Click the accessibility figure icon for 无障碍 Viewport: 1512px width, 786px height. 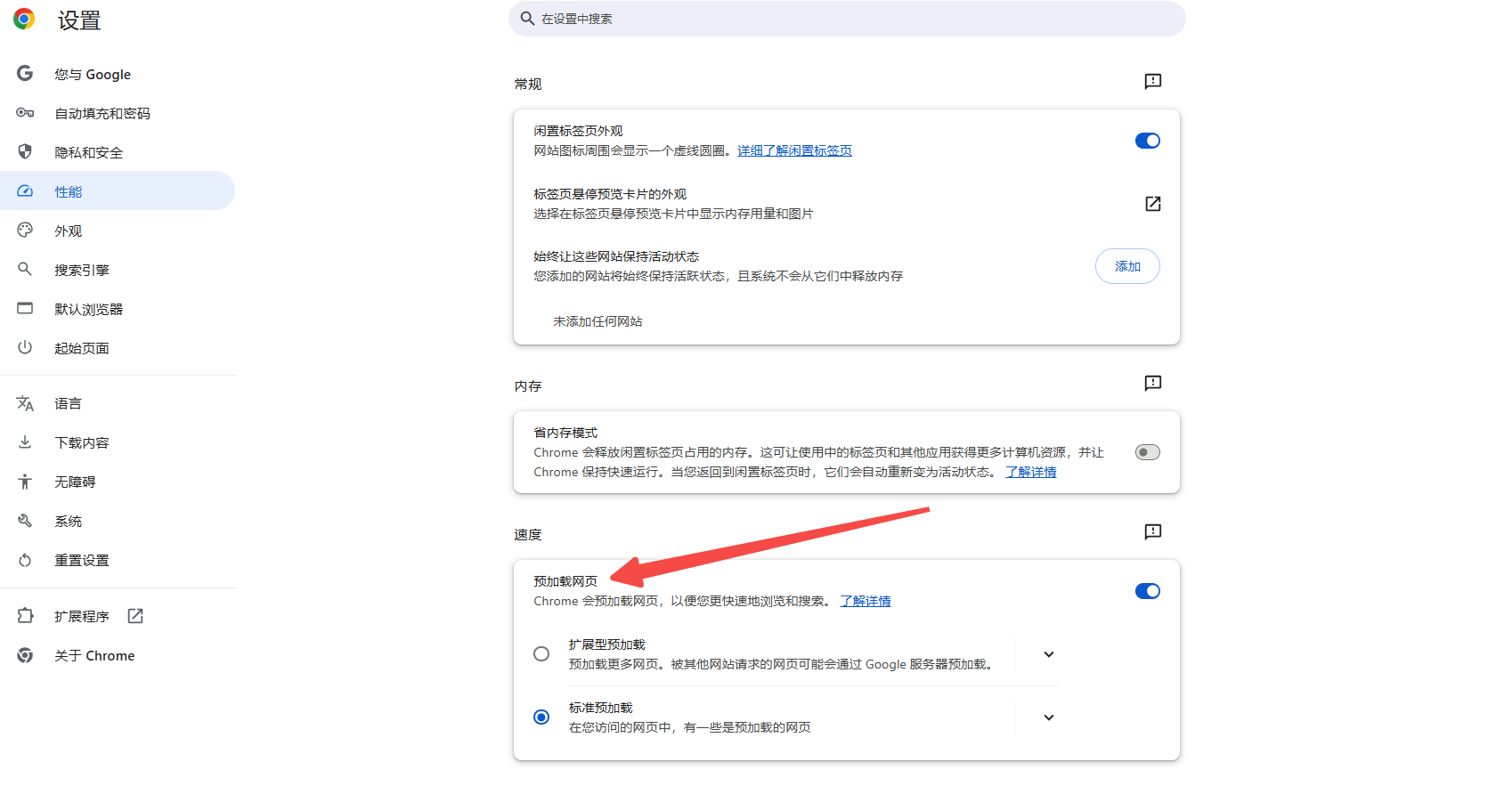click(x=25, y=482)
